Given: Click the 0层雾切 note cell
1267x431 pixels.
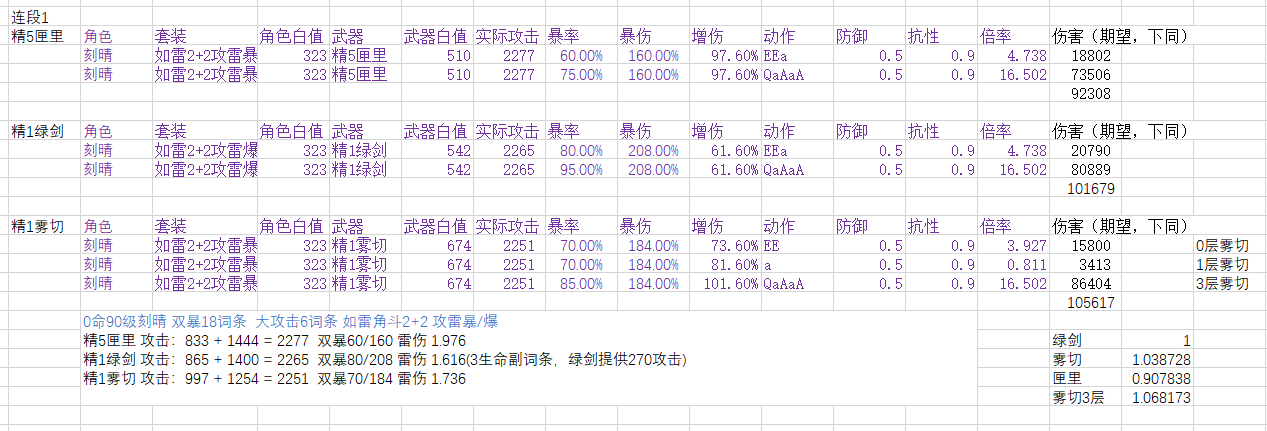Looking at the screenshot, I should click(1221, 245).
